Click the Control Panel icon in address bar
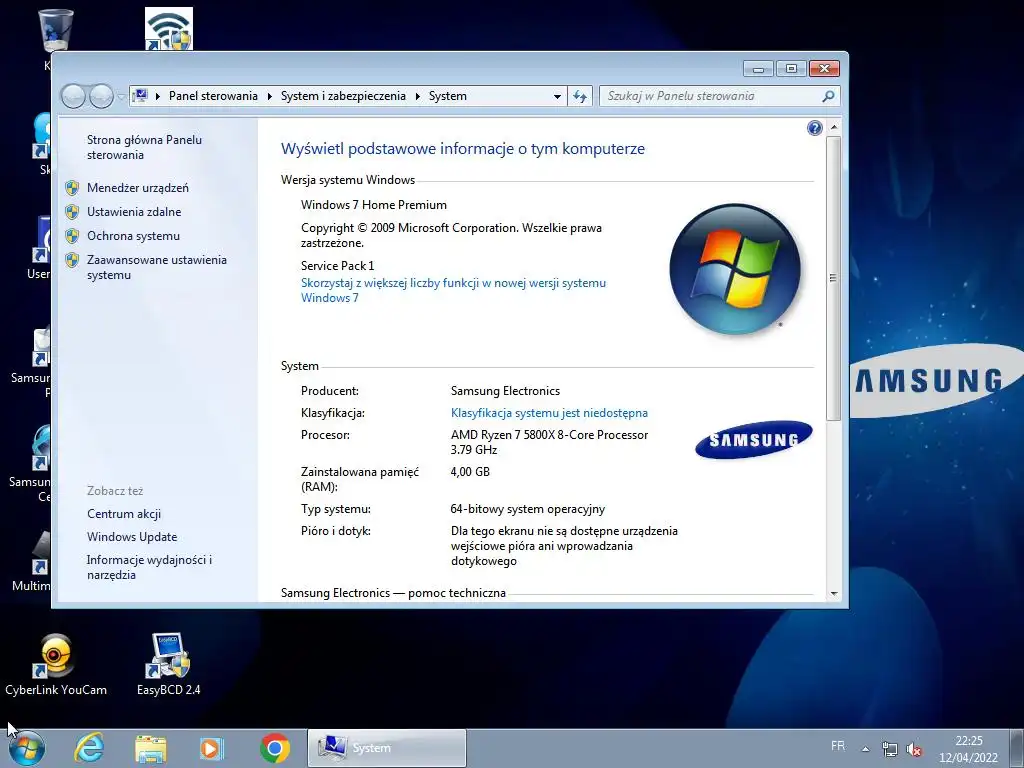Image resolution: width=1024 pixels, height=768 pixels. click(140, 96)
